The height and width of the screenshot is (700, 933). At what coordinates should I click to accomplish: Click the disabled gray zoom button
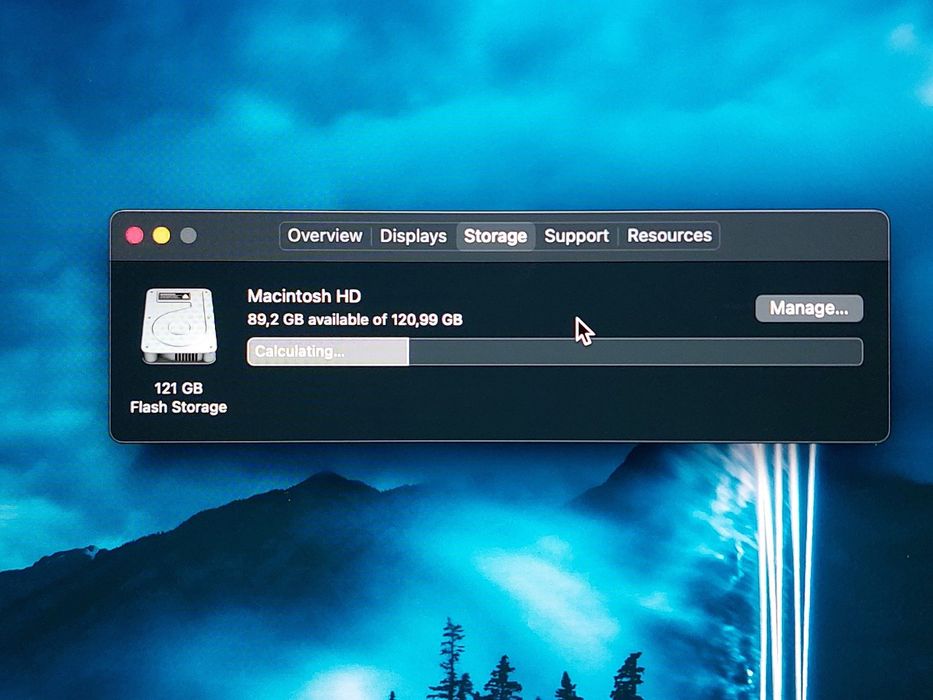pyautogui.click(x=188, y=236)
